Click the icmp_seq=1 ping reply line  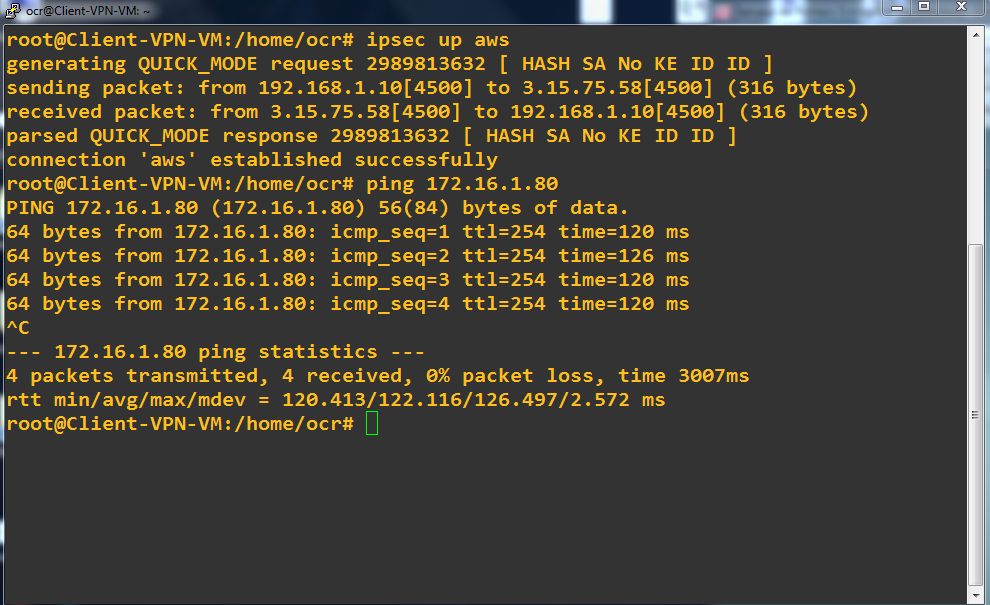347,232
